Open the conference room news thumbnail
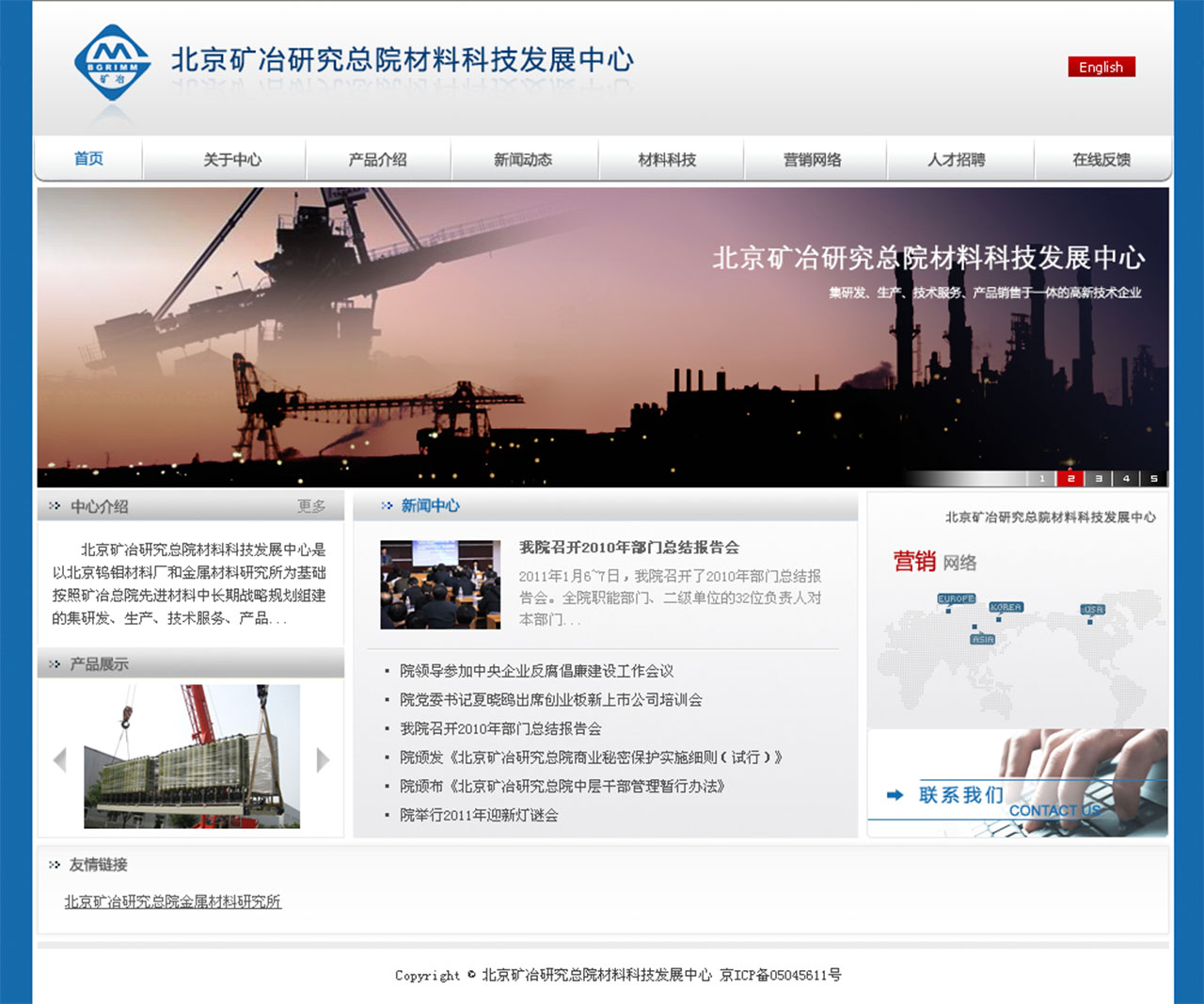 (x=440, y=584)
